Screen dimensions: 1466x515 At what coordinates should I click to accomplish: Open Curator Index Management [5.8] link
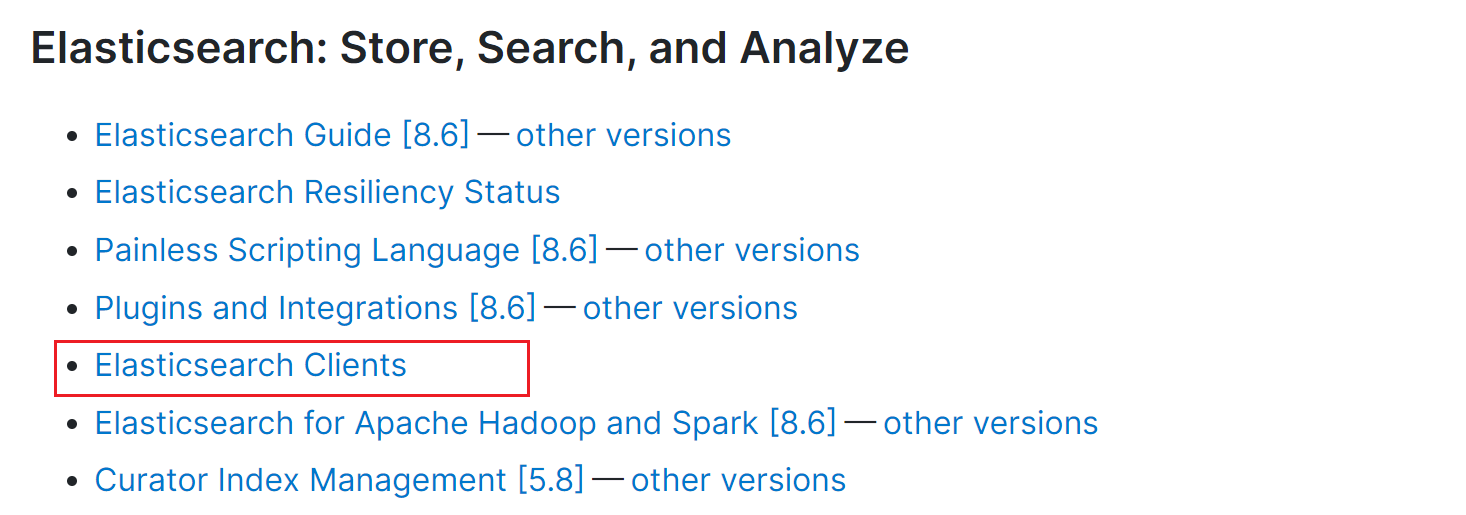click(x=340, y=481)
